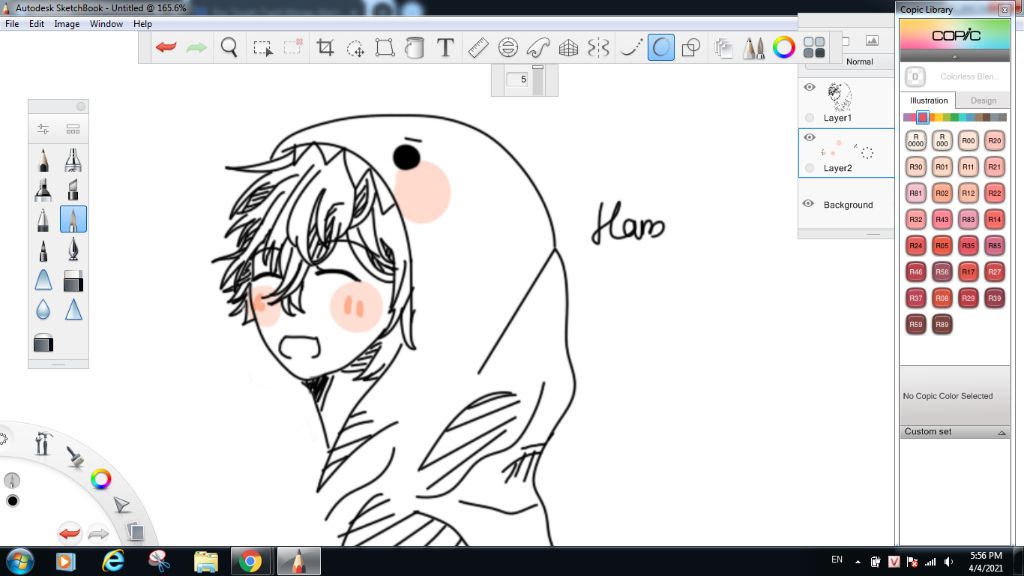
Task: Click the lagoon Redo arrow
Action: [x=99, y=533]
